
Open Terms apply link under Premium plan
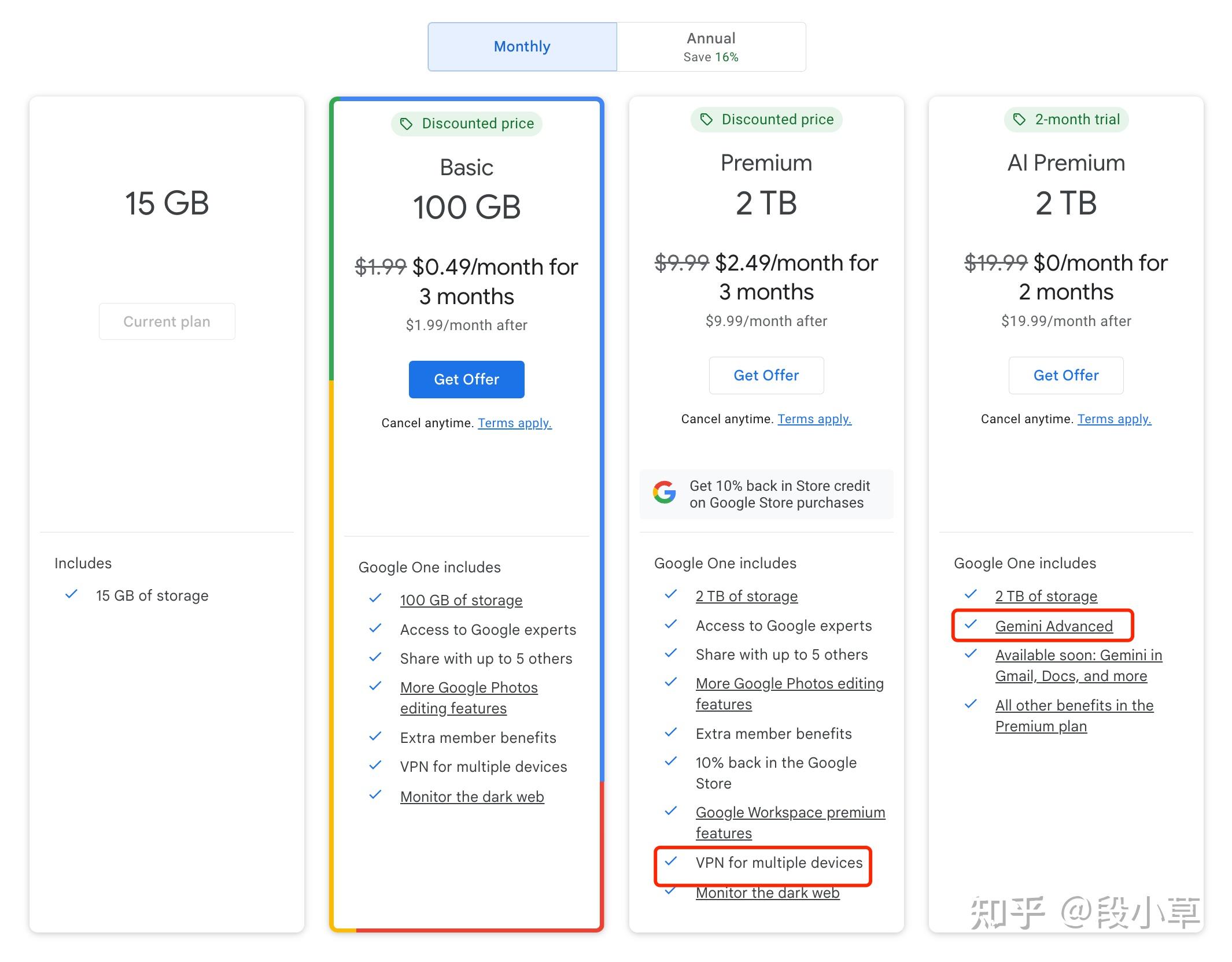pos(814,419)
